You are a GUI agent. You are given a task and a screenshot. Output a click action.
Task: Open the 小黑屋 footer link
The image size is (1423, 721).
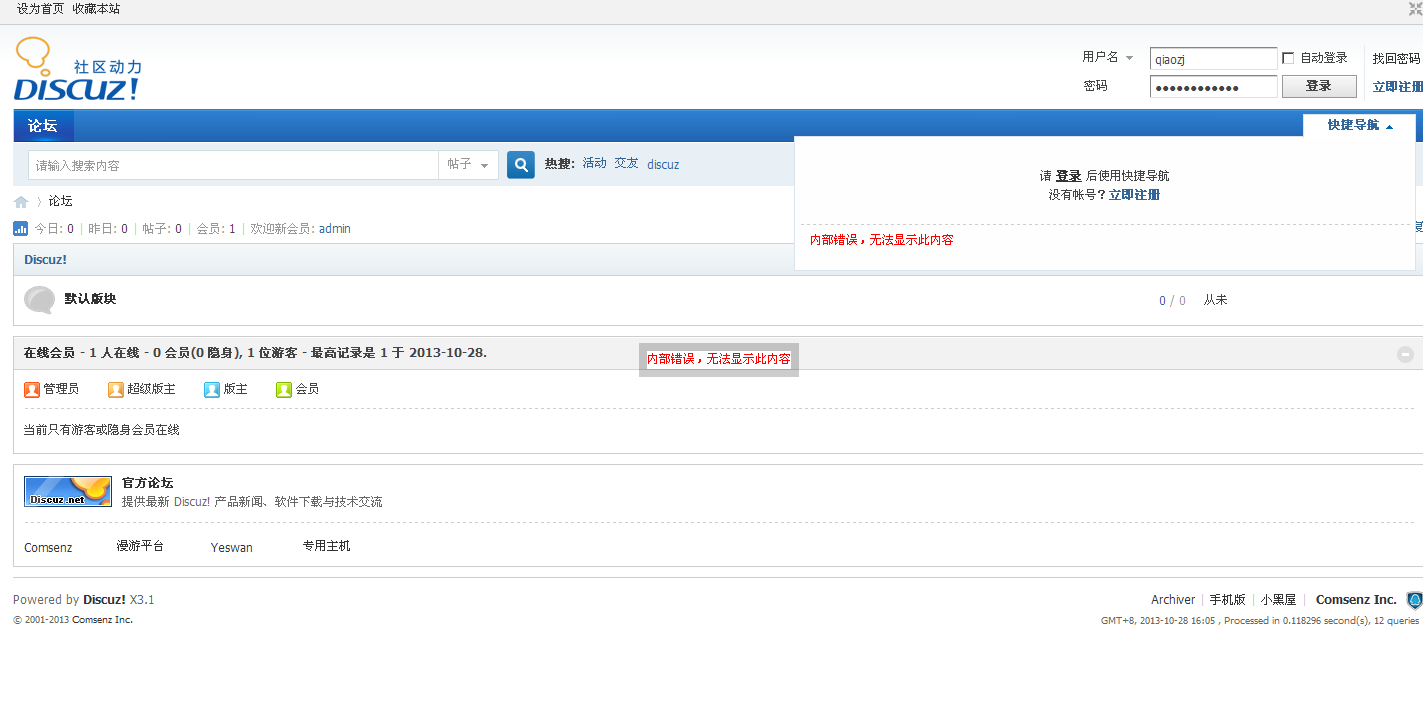(1279, 600)
